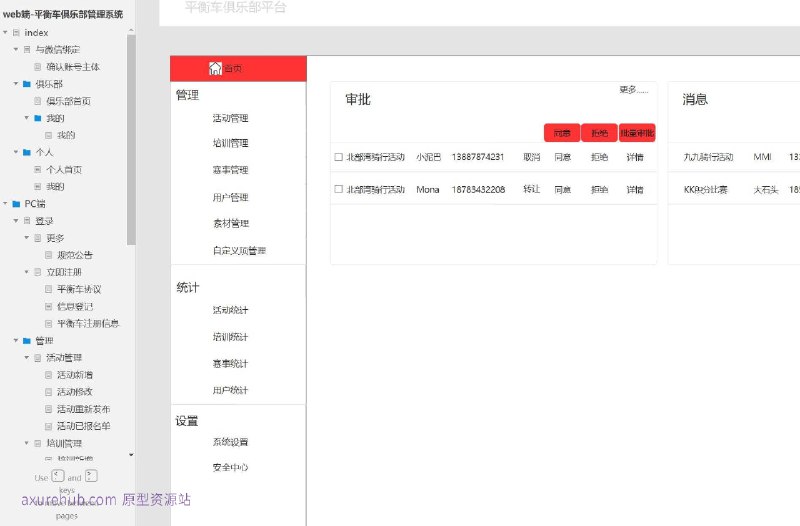Click the sitemap scroll-up arrow

click(131, 31)
